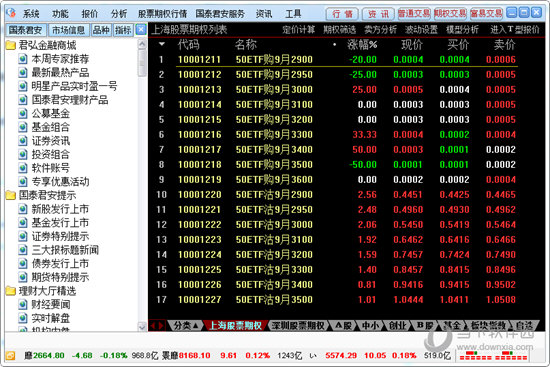Open 软件账号 page icon

pyautogui.click(x=23, y=168)
